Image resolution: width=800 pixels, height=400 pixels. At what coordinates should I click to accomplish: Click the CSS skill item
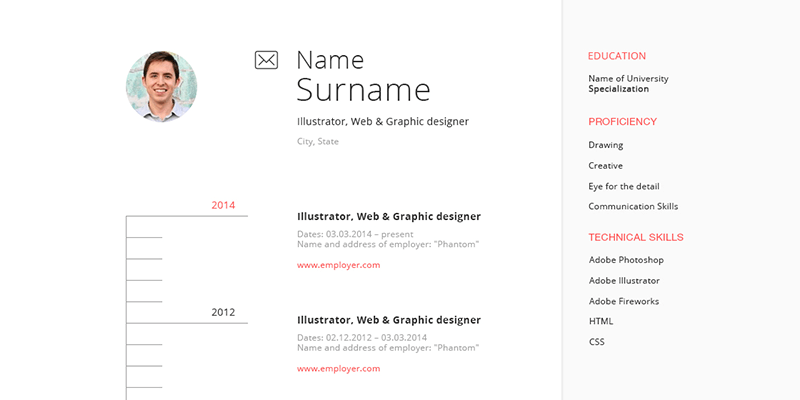pyautogui.click(x=597, y=342)
